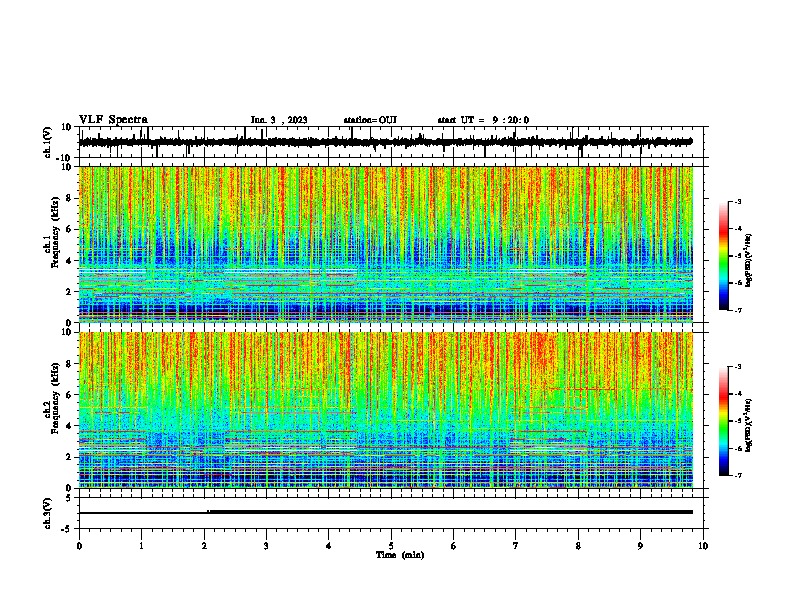
Task: Click the "ch.3(V)" axis label
Action: click(x=48, y=514)
